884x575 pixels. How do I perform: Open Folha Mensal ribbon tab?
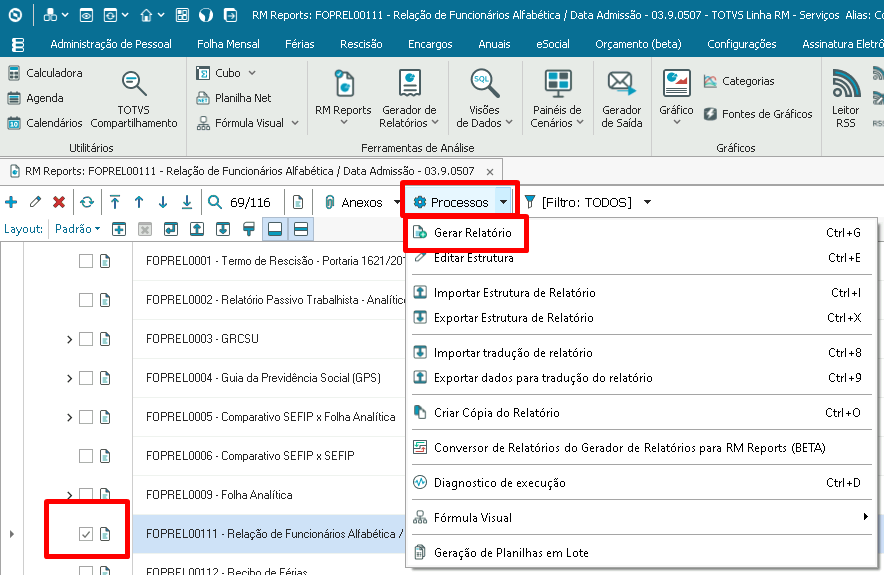click(x=228, y=44)
